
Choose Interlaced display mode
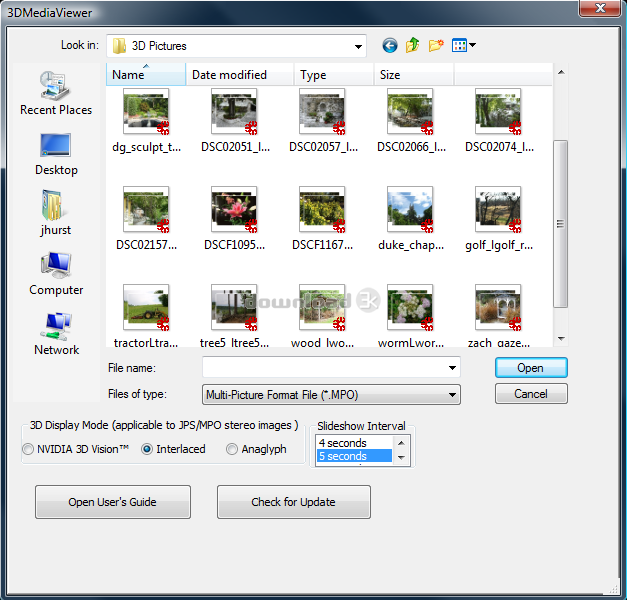147,450
